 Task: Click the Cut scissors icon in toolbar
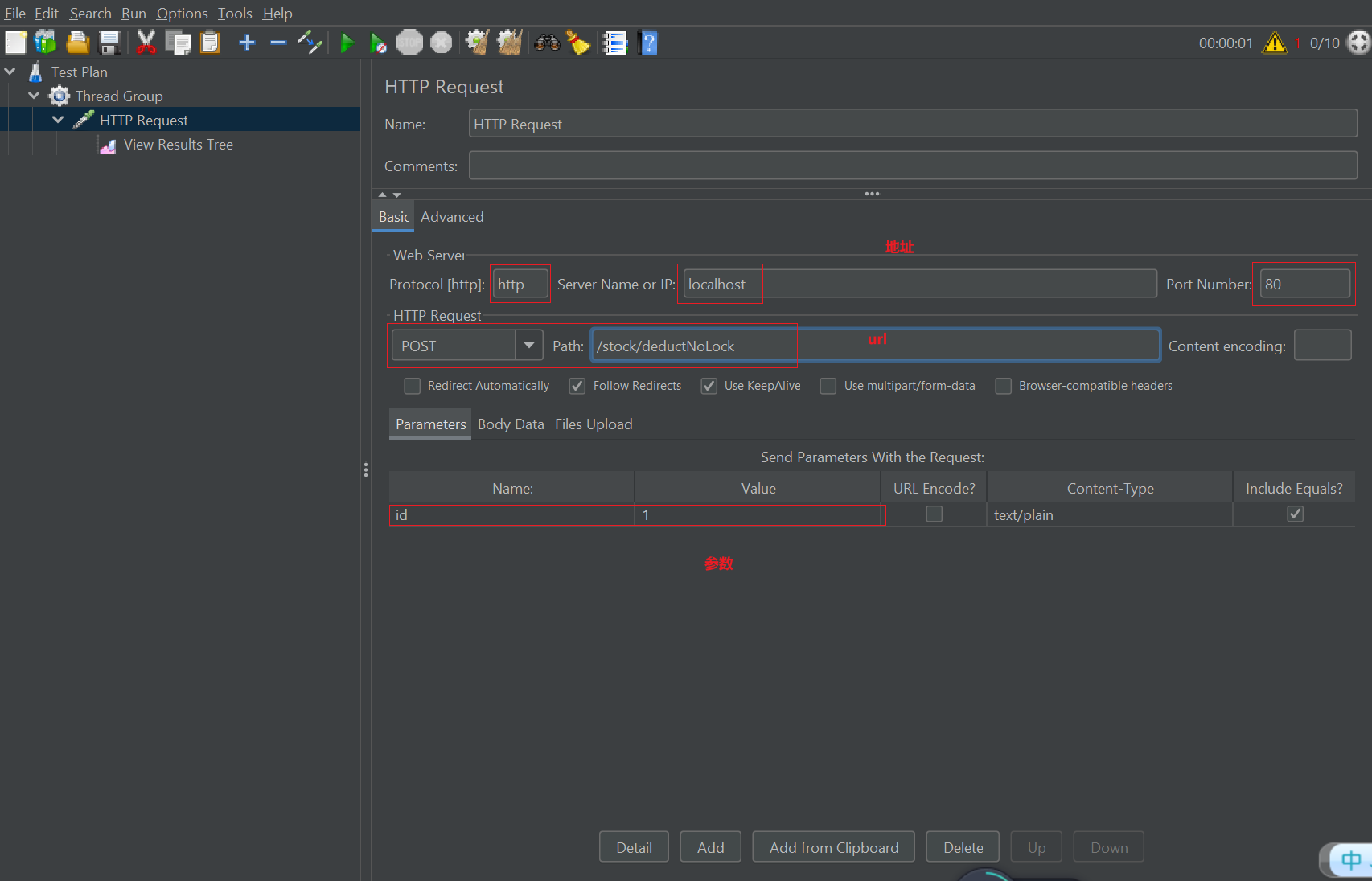click(x=146, y=43)
